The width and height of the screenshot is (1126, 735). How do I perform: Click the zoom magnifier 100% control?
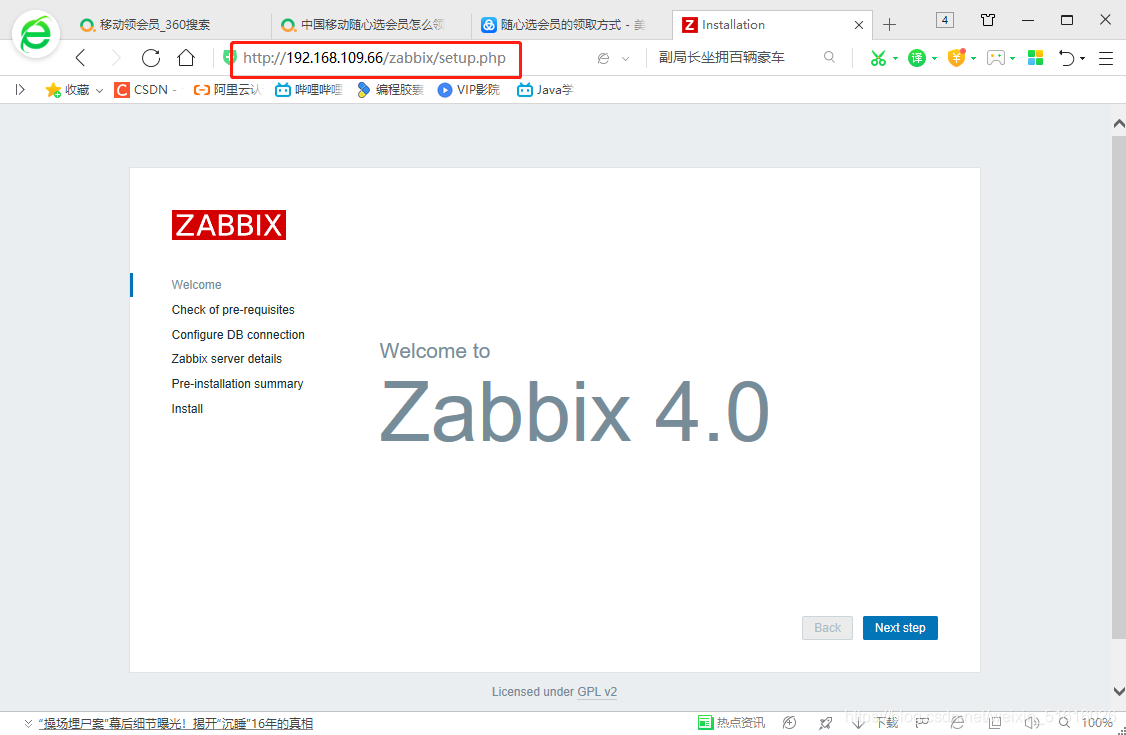1086,723
